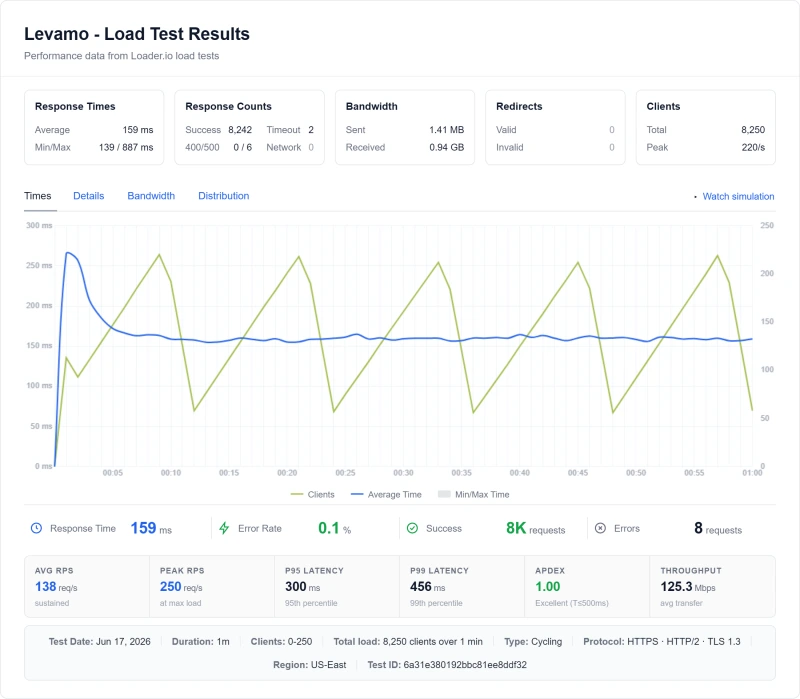This screenshot has height=699, width=800.
Task: Click the AVG RPS 138 req/s metric
Action: [x=87, y=586]
